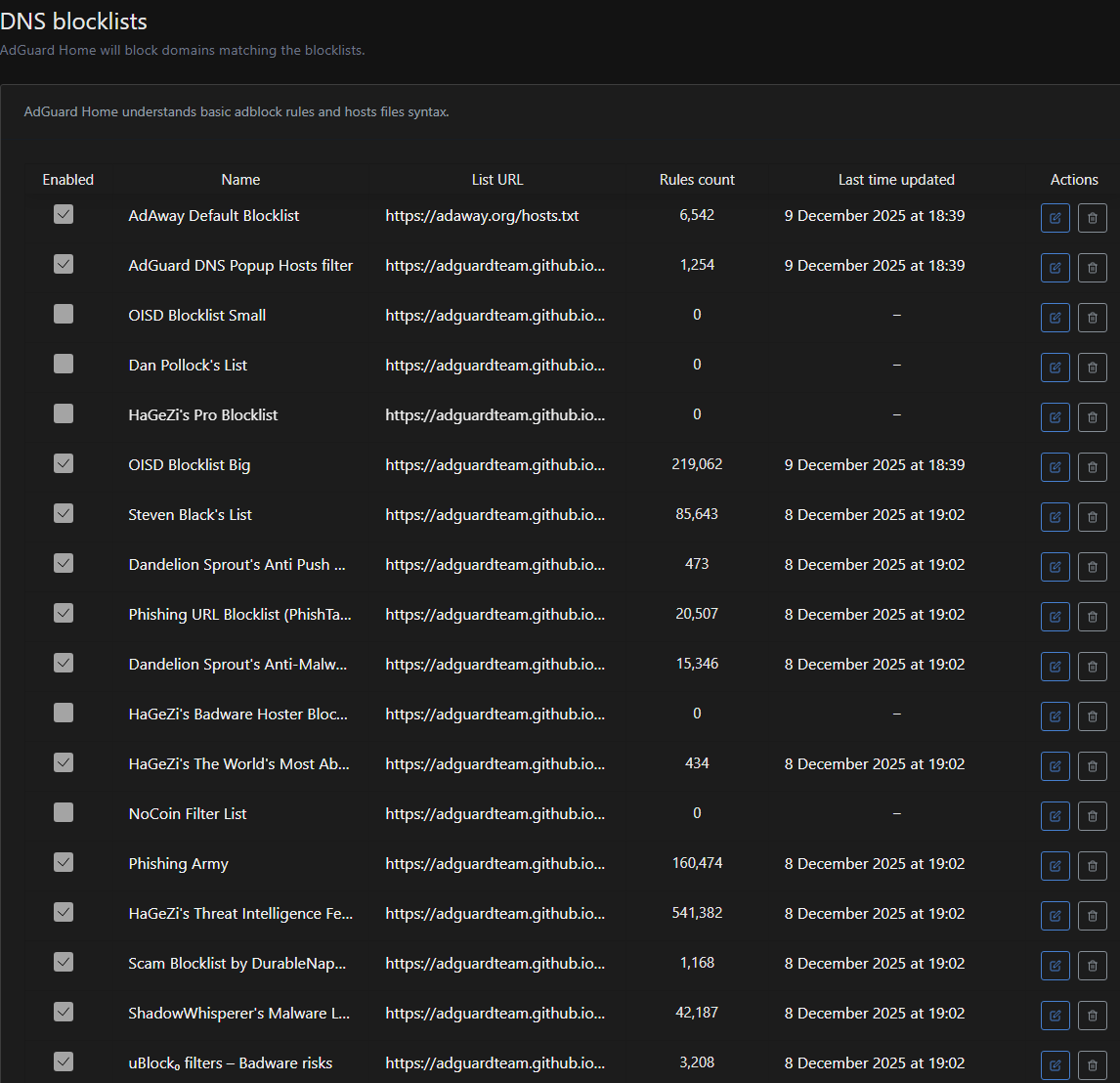Viewport: 1120px width, 1083px height.
Task: Edit the OISD Blocklist Big entry
Action: (x=1055, y=467)
